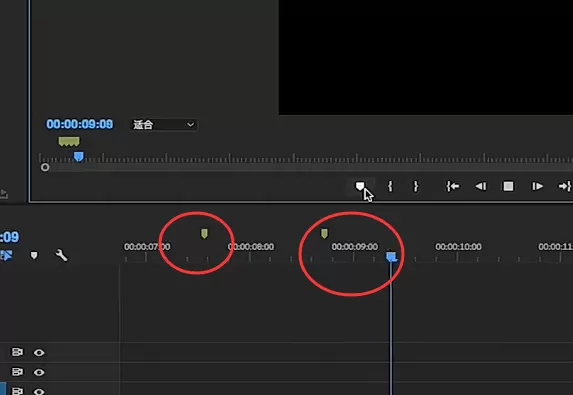Select the timeline marker before 00:00:08:00
Viewport: 573px width, 395px height.
click(204, 233)
